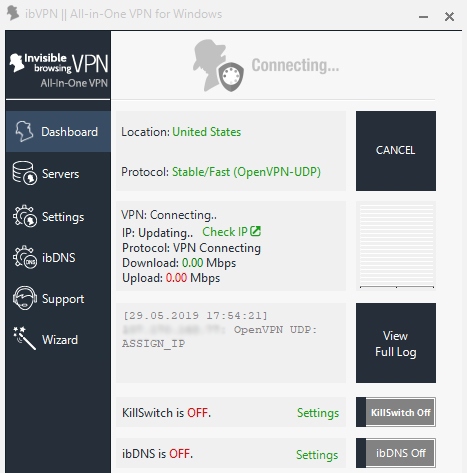This screenshot has height=473, width=467.
Task: Click the external link icon beside Check IP
Action: tap(255, 231)
